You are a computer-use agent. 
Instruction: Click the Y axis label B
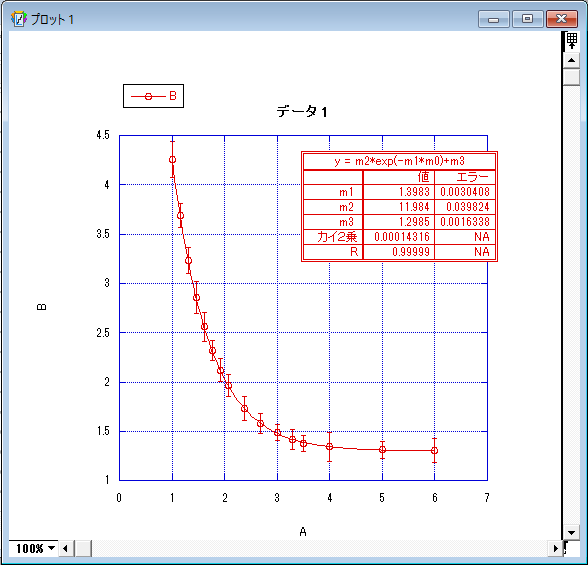point(42,307)
